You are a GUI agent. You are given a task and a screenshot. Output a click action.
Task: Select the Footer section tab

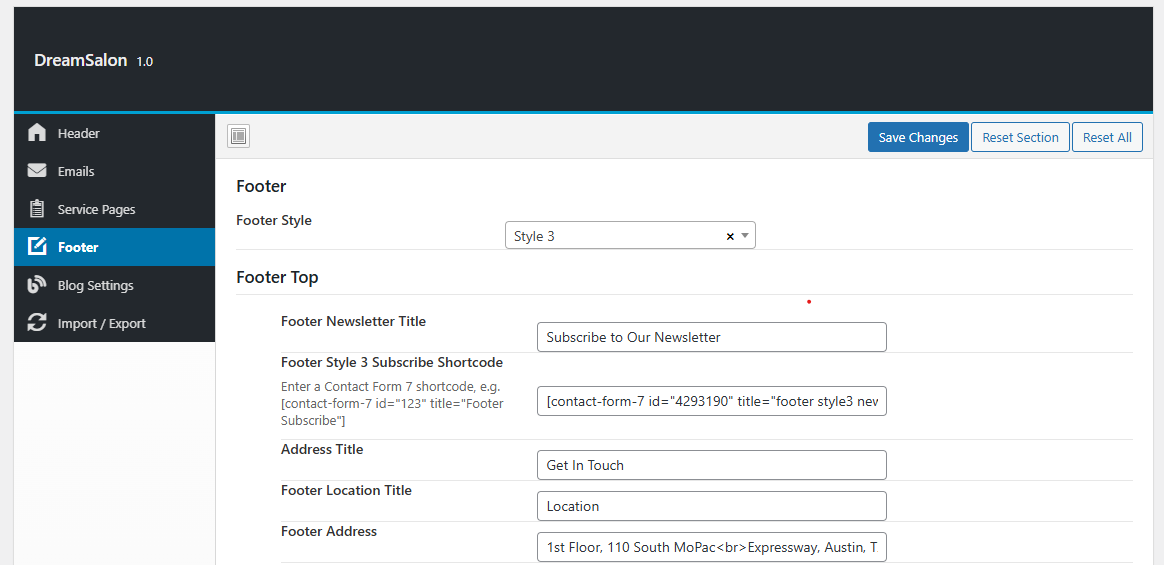click(x=114, y=247)
